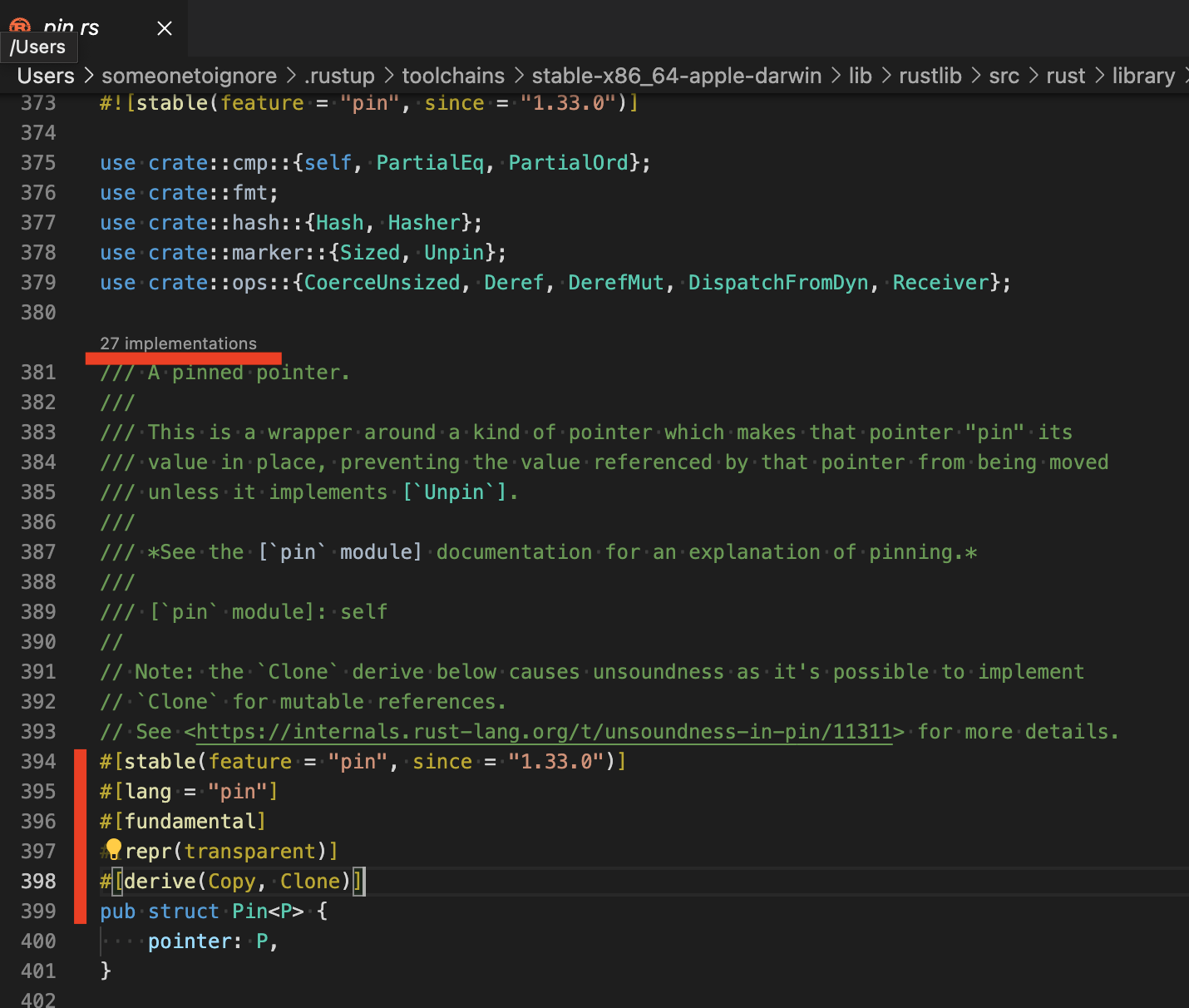Click PartialOrd in the cmp import
The image size is (1189, 1008).
[x=569, y=162]
